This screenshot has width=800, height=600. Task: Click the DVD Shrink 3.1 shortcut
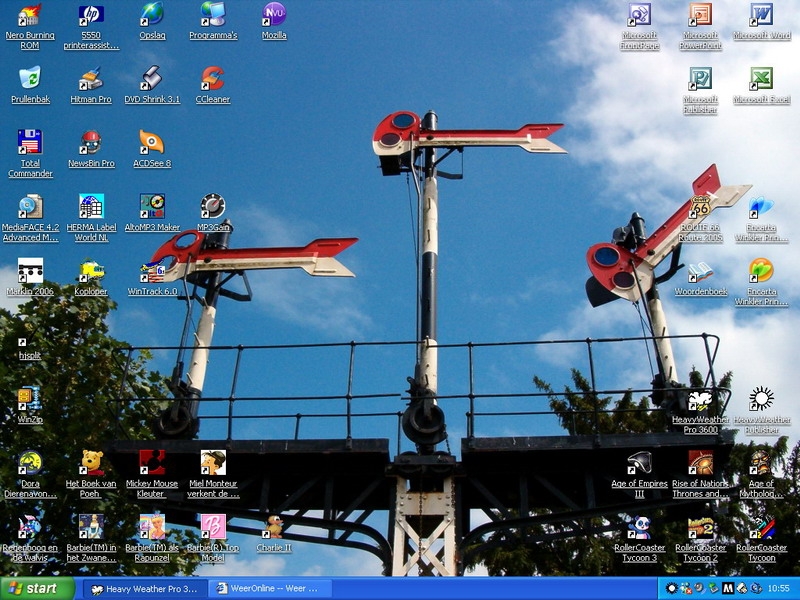152,79
